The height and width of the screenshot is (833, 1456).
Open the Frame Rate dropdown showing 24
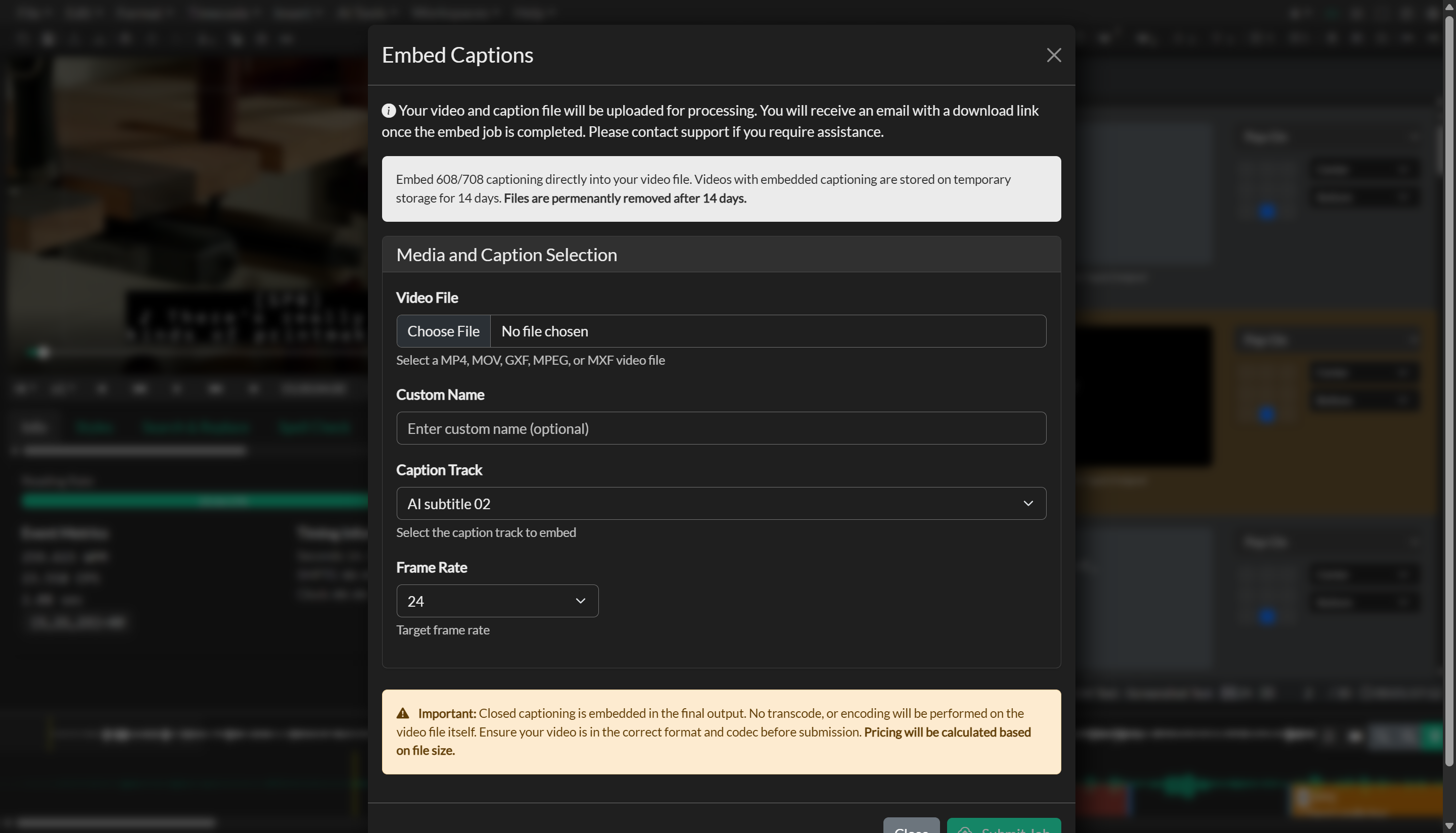pyautogui.click(x=497, y=600)
